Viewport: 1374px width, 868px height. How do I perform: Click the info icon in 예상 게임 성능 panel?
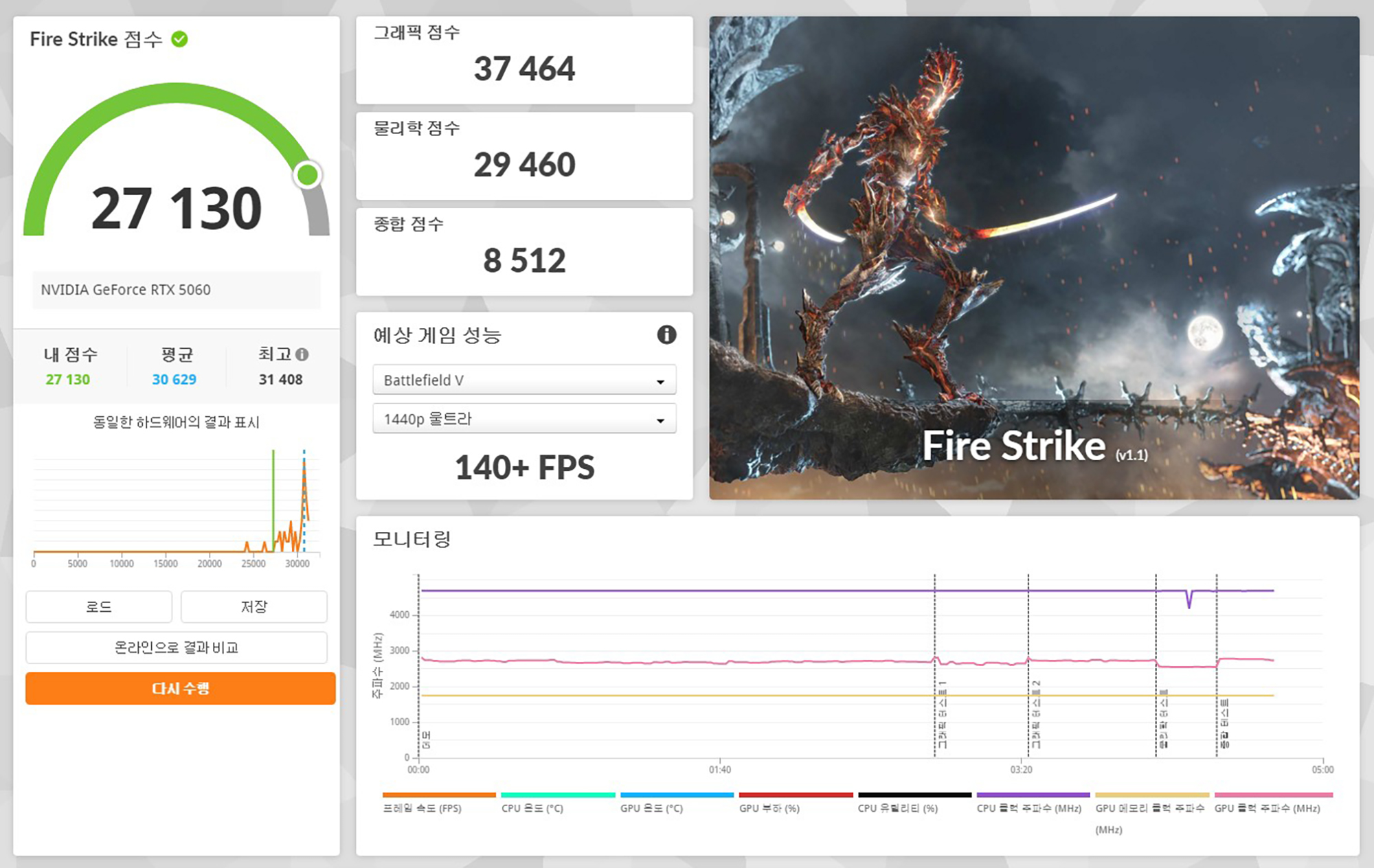click(666, 334)
